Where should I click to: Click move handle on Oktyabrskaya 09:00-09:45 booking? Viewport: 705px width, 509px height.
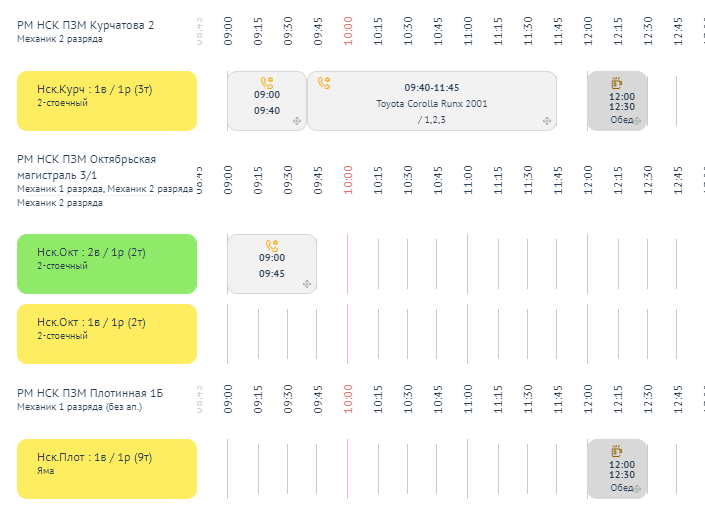tap(307, 285)
